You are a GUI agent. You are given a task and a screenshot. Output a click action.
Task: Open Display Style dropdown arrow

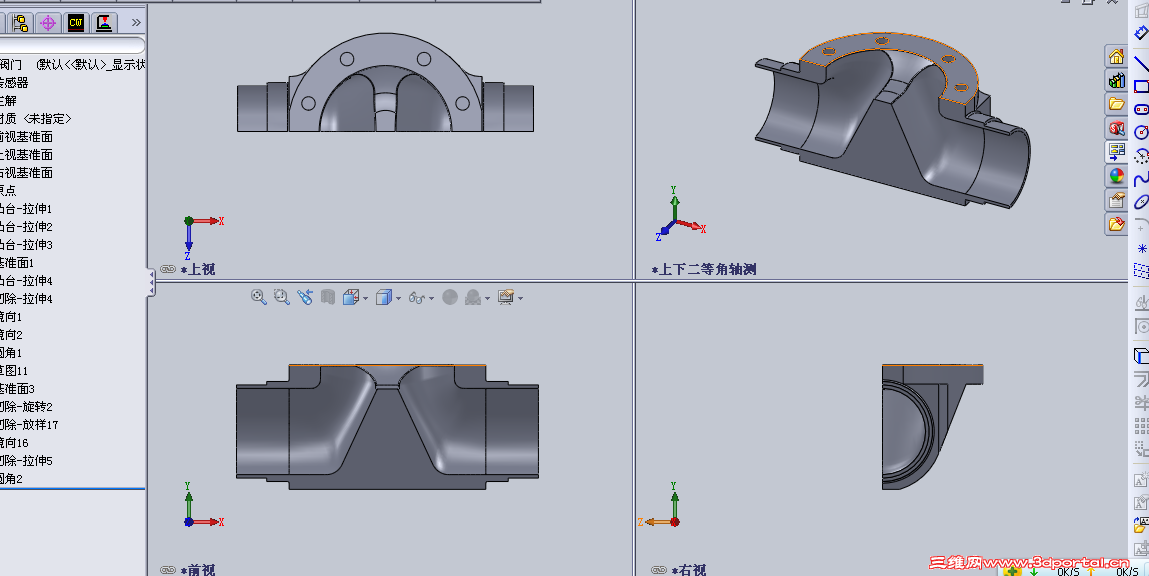[x=398, y=298]
